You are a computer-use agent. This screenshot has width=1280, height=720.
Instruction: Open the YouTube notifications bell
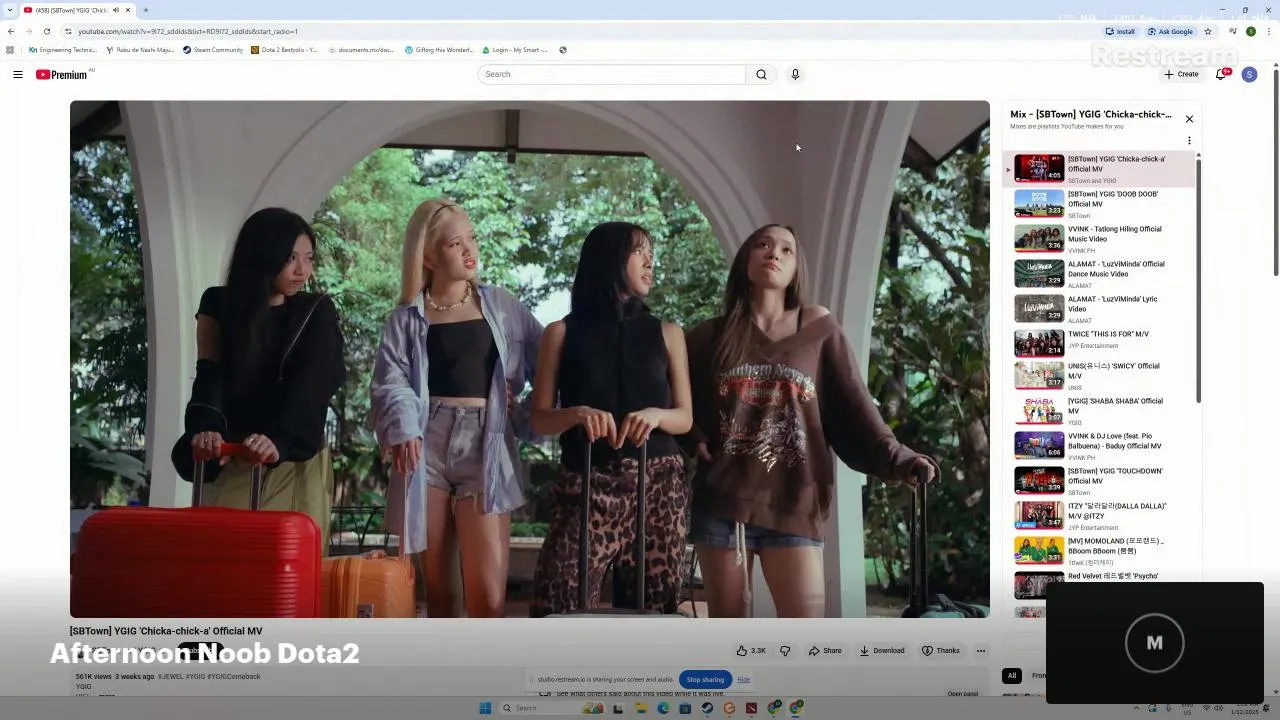point(1222,74)
